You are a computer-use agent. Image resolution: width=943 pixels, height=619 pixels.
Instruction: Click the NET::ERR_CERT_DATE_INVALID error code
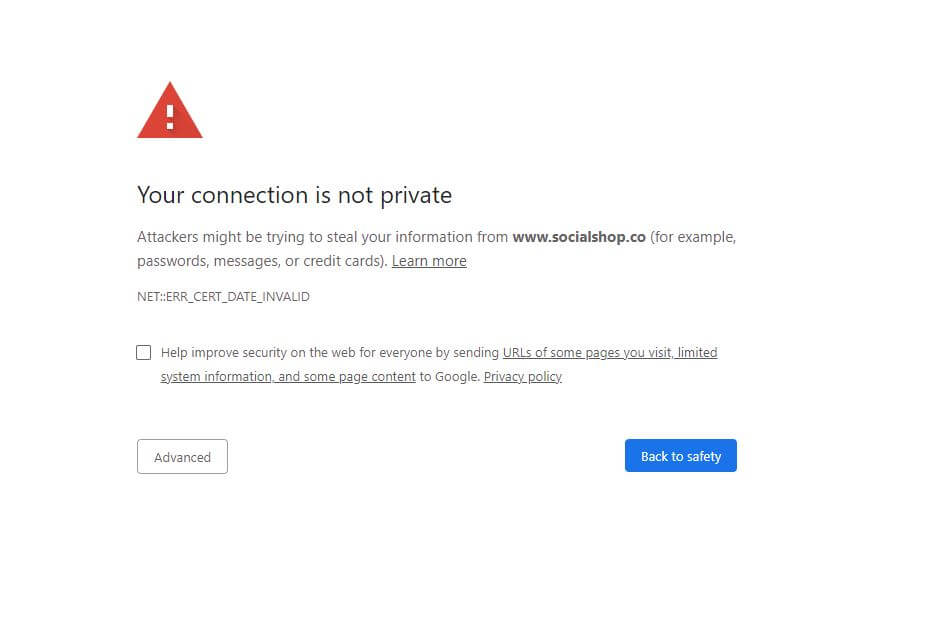(x=223, y=297)
